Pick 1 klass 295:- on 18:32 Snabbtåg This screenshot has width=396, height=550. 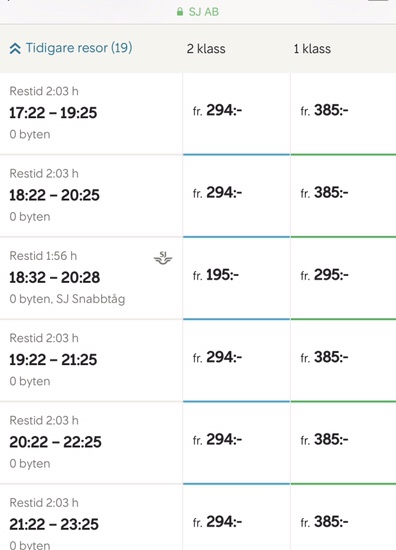[343, 278]
